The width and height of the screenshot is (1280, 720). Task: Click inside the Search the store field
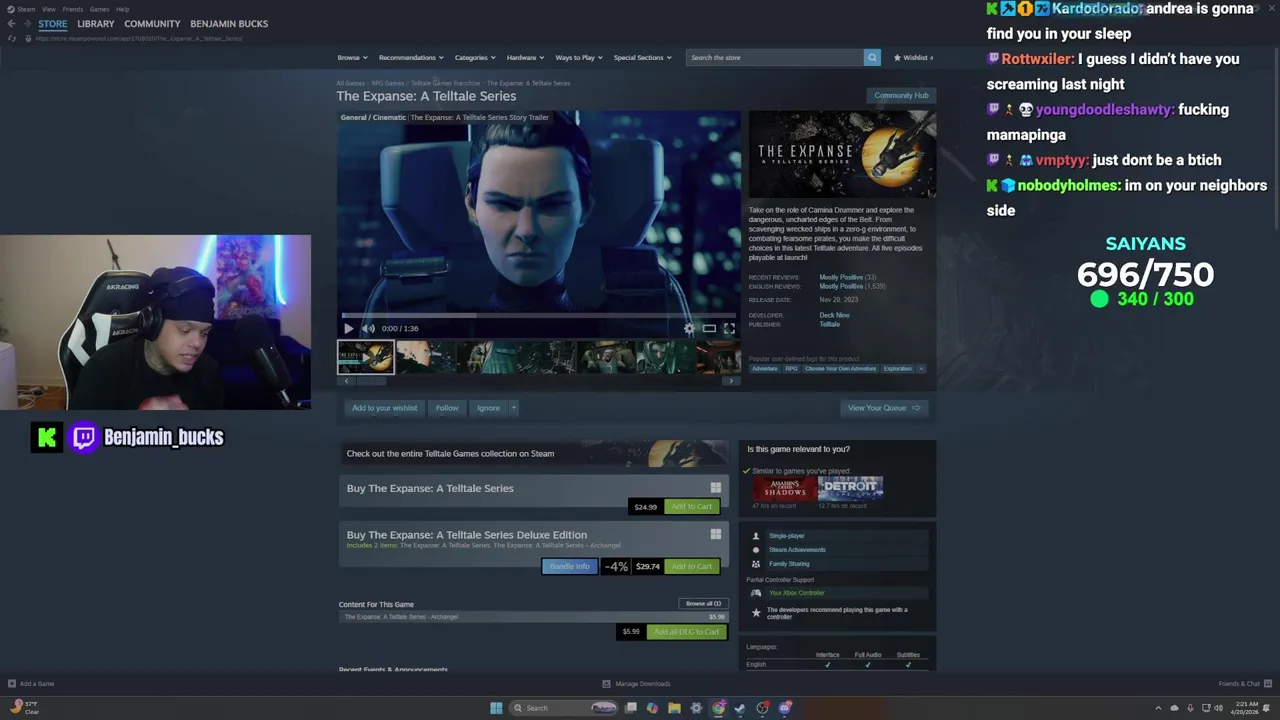pos(775,57)
